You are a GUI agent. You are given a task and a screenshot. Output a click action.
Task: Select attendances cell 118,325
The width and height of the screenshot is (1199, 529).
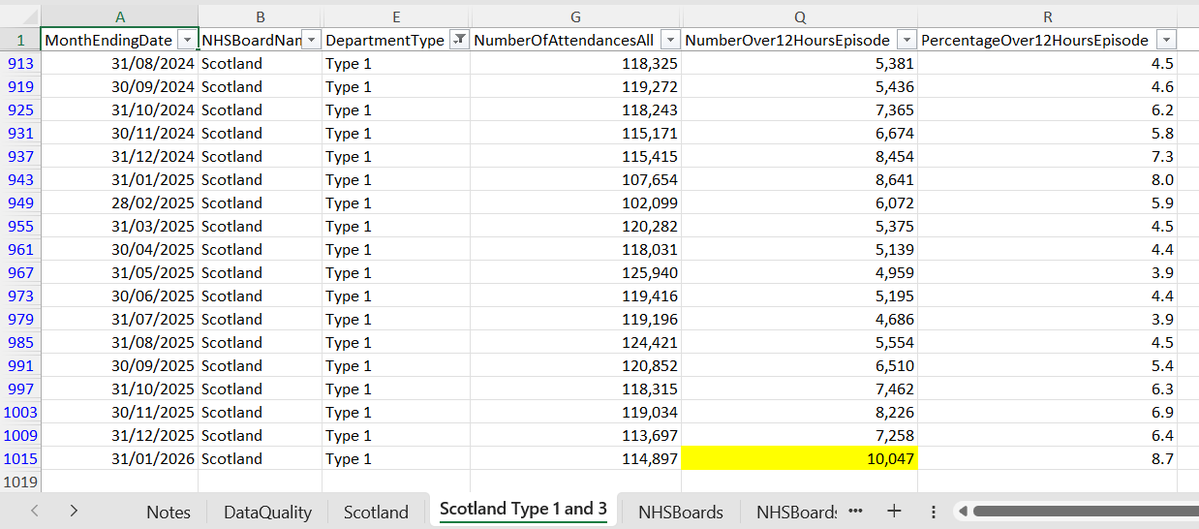pyautogui.click(x=576, y=63)
